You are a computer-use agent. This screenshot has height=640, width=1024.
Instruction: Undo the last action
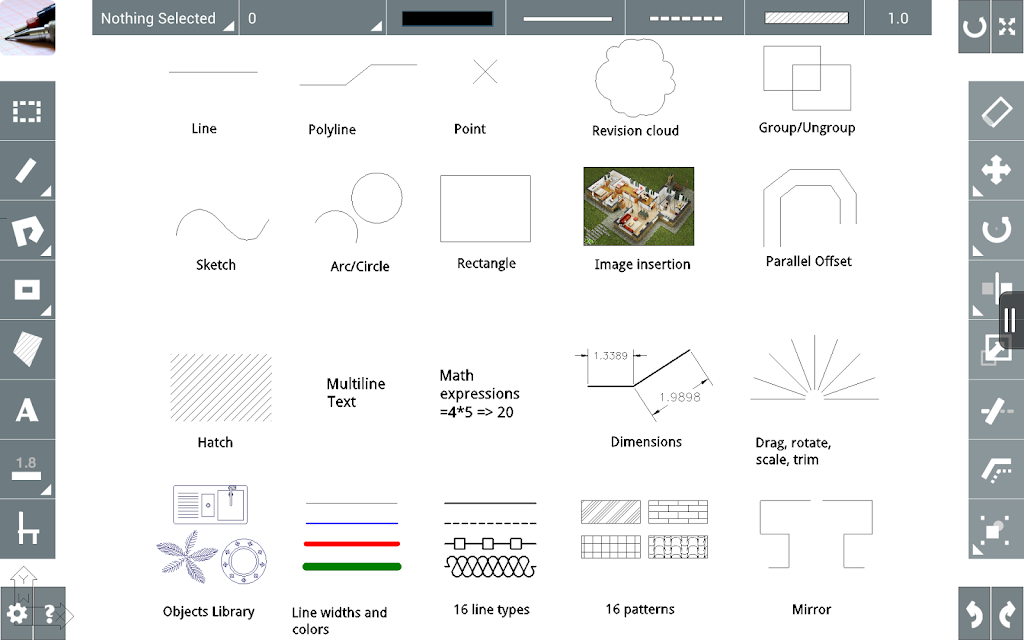coord(974,613)
